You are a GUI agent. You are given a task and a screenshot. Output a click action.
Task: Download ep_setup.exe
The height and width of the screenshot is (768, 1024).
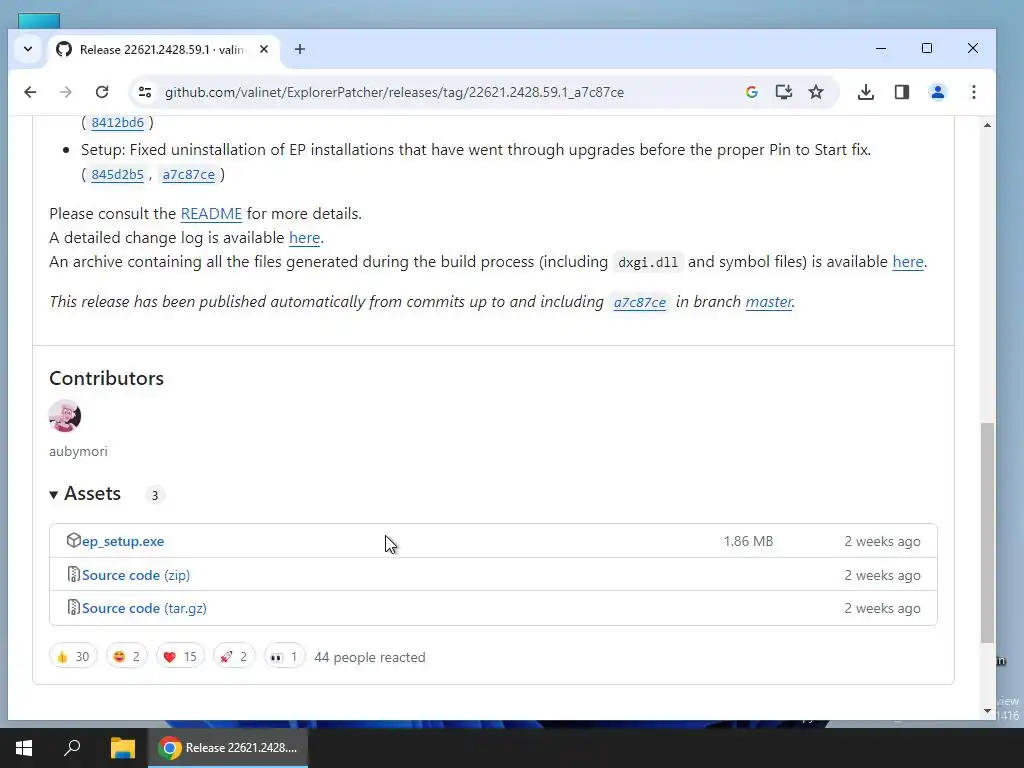click(123, 541)
